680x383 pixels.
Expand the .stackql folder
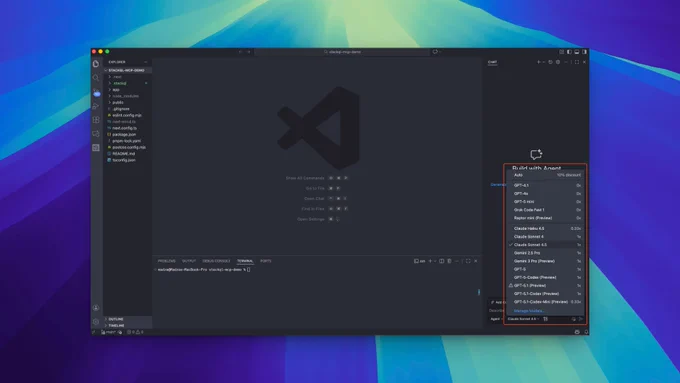coord(128,83)
